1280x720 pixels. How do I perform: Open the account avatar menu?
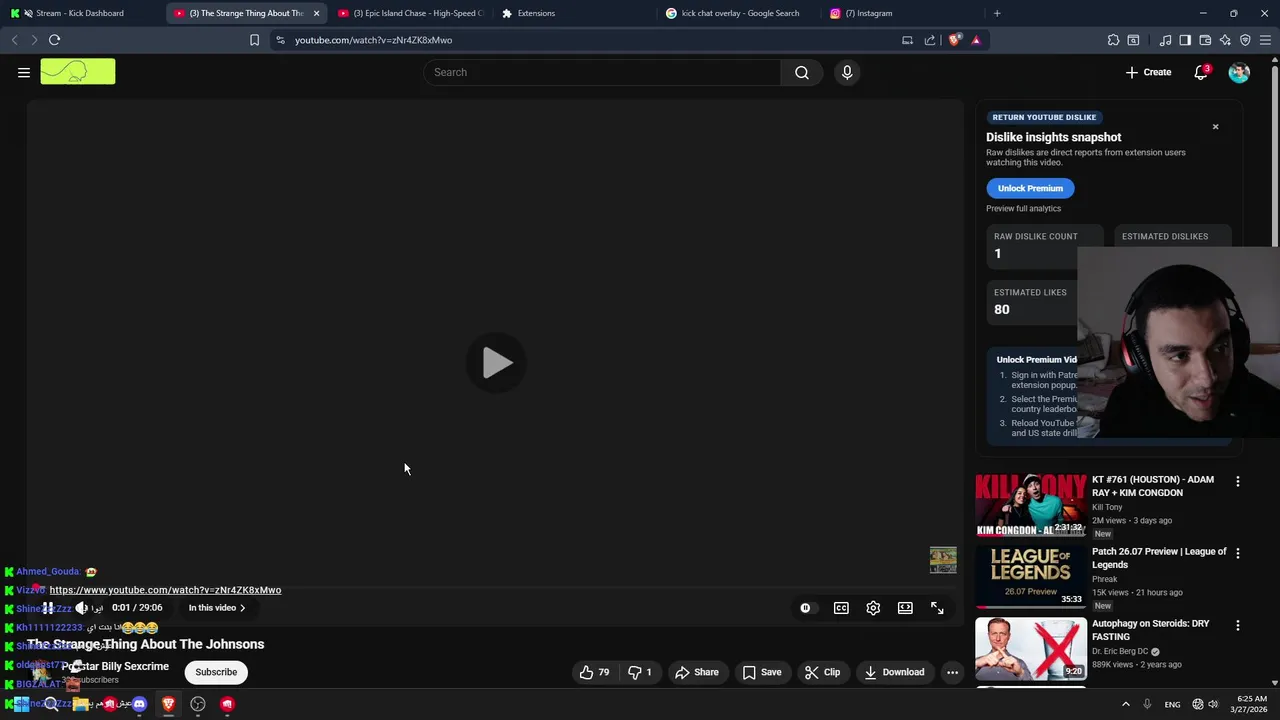click(x=1239, y=72)
